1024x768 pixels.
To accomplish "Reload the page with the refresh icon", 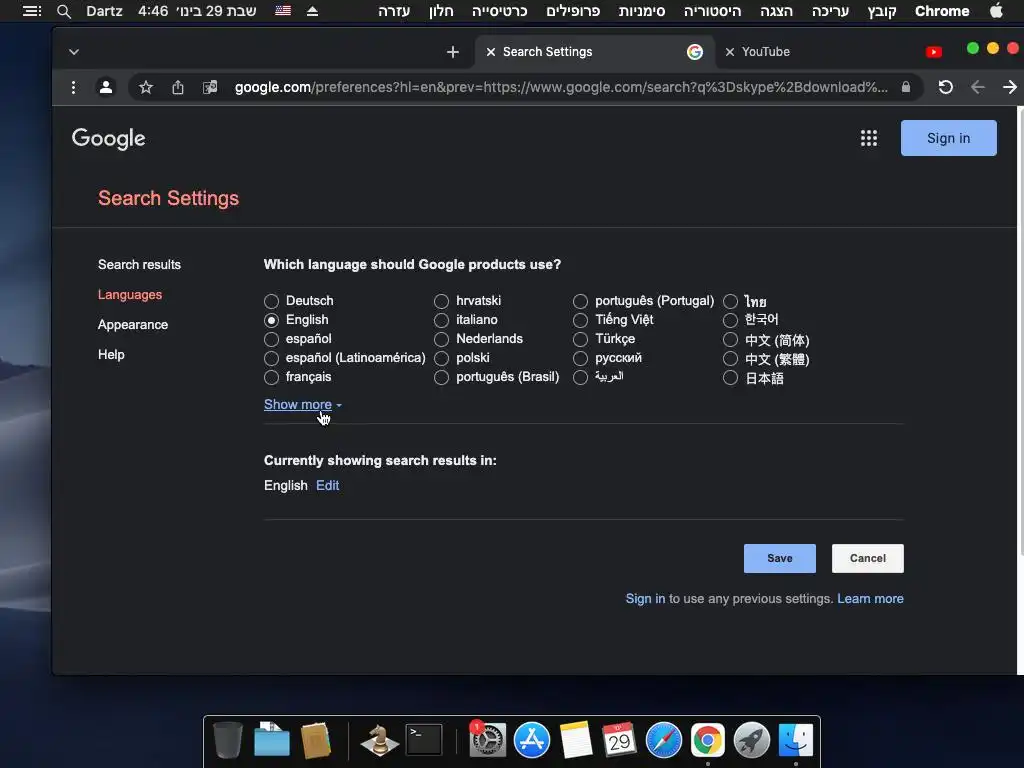I will coord(945,87).
